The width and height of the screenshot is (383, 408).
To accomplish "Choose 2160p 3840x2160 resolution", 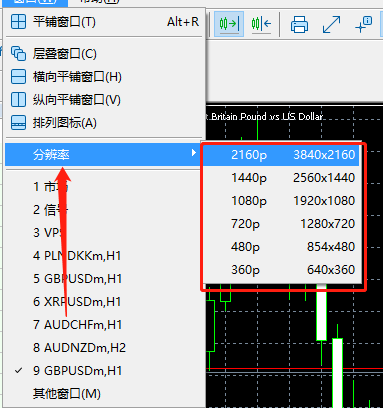I will coord(281,155).
